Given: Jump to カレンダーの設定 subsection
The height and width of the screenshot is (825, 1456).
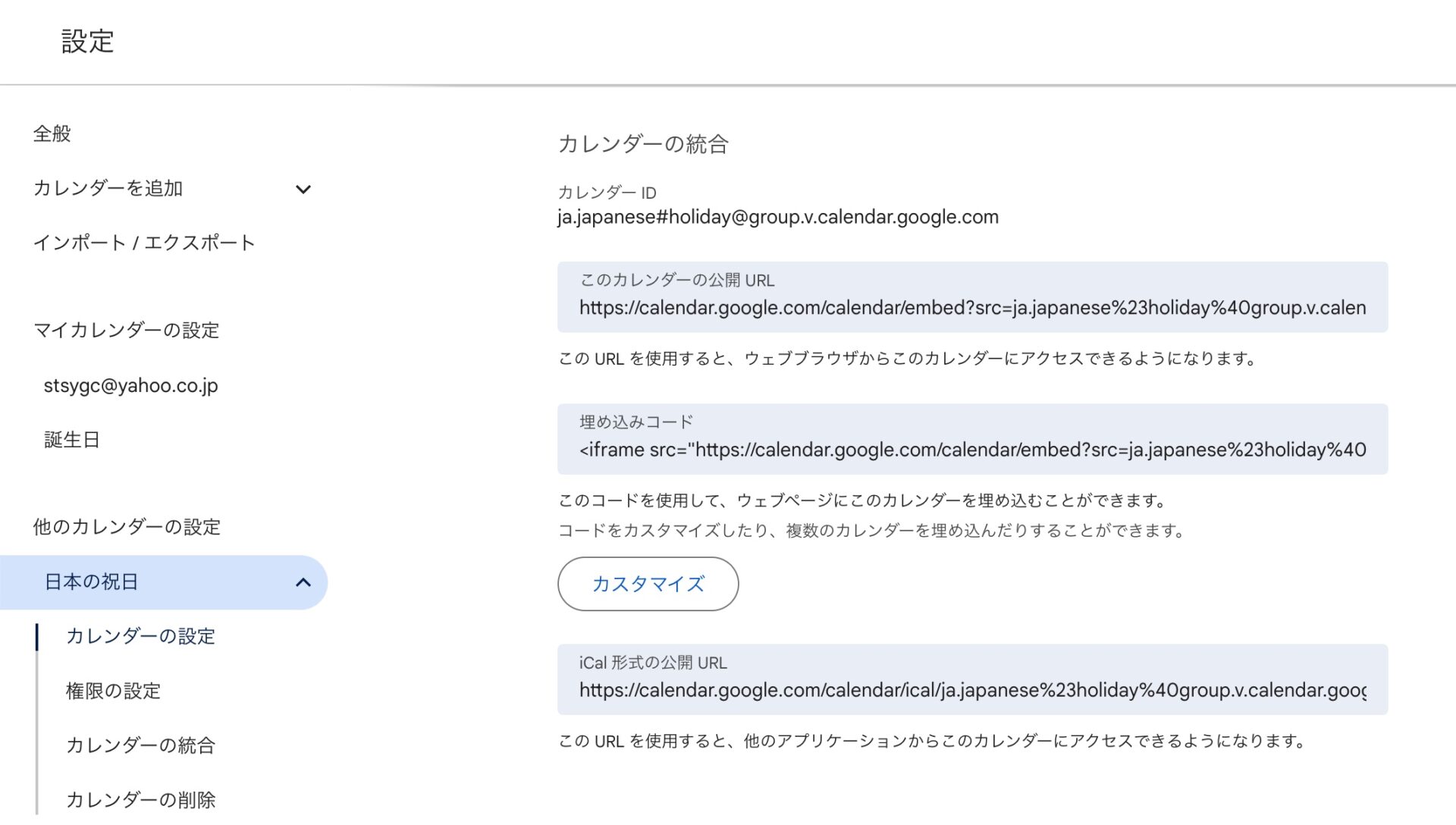Looking at the screenshot, I should point(141,637).
